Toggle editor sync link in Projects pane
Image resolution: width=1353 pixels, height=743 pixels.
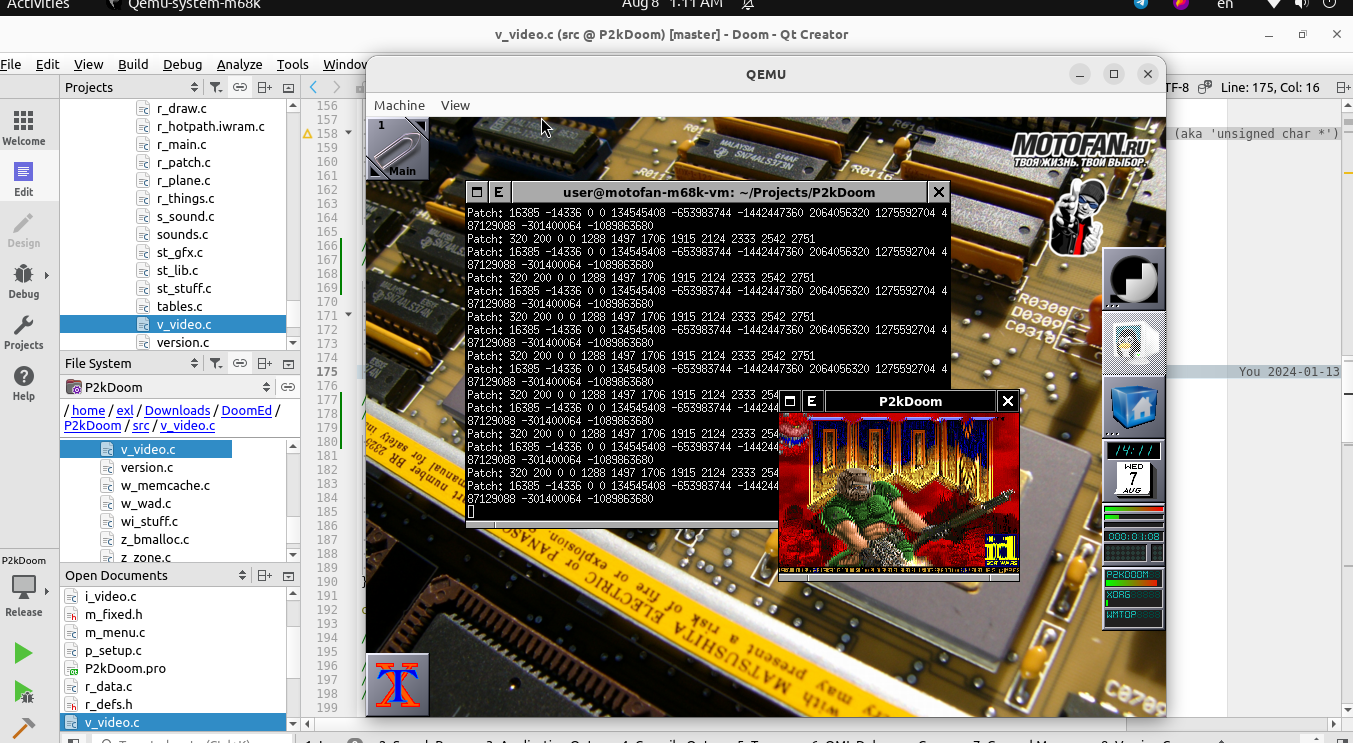pyautogui.click(x=240, y=87)
